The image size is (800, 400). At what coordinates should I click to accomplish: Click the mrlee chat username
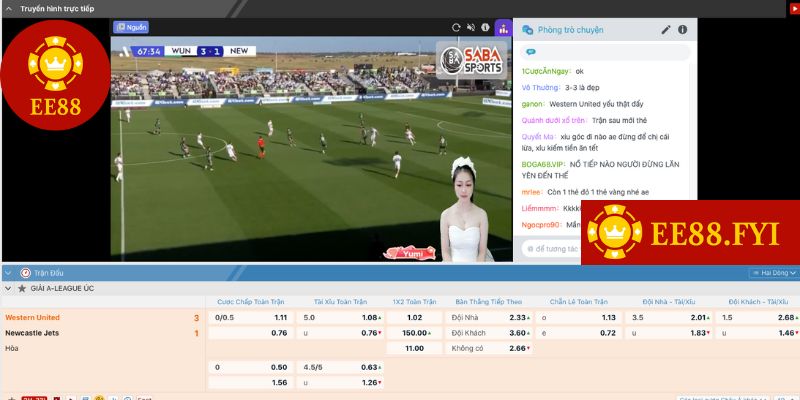point(532,192)
